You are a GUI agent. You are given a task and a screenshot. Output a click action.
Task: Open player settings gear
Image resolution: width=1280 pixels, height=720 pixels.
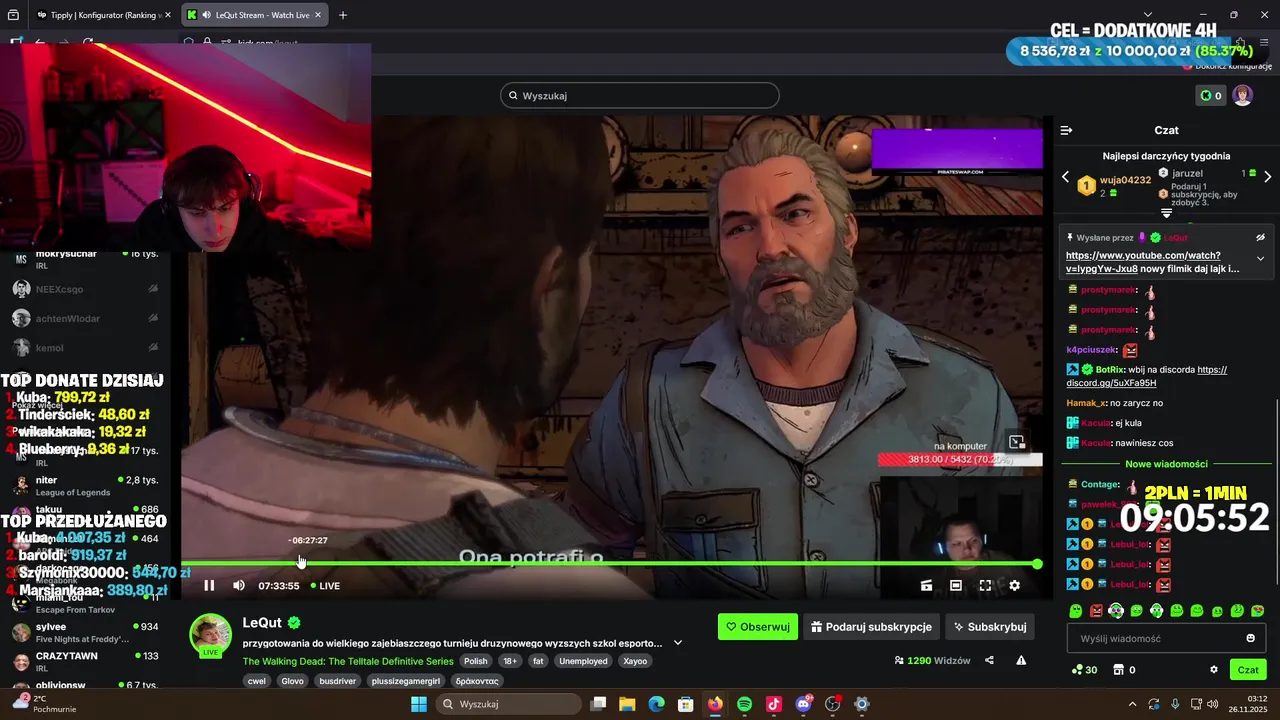point(1014,586)
